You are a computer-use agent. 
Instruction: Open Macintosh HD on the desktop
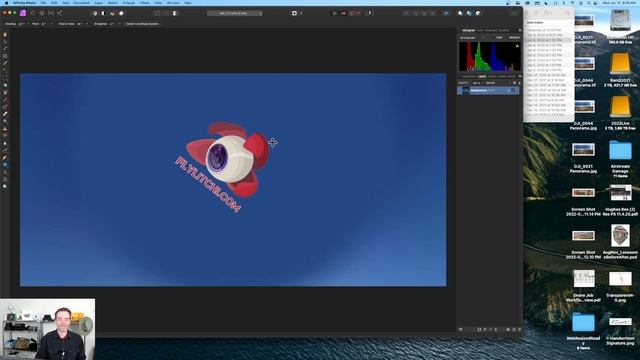pos(620,21)
